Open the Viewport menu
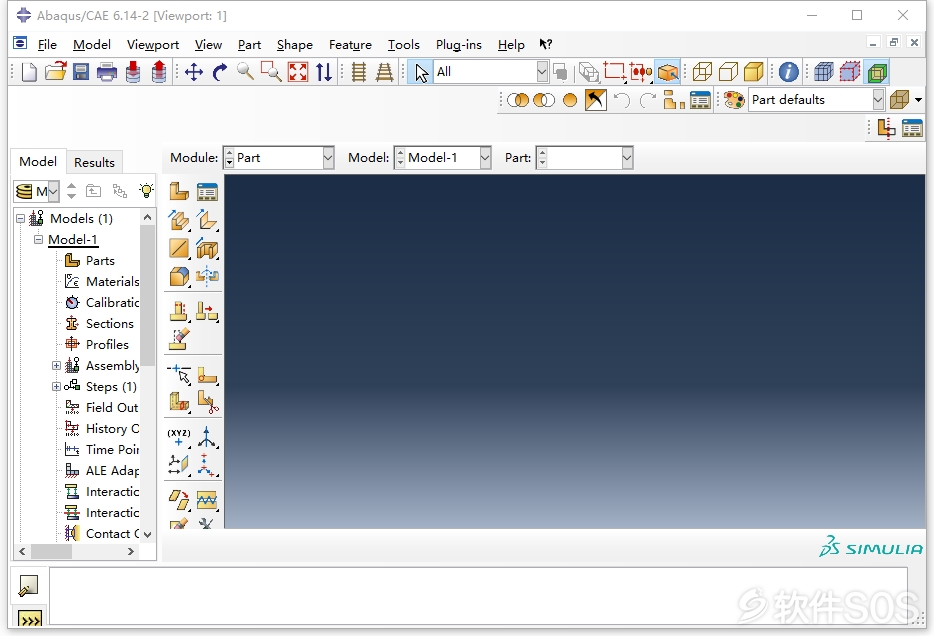934x636 pixels. (152, 45)
